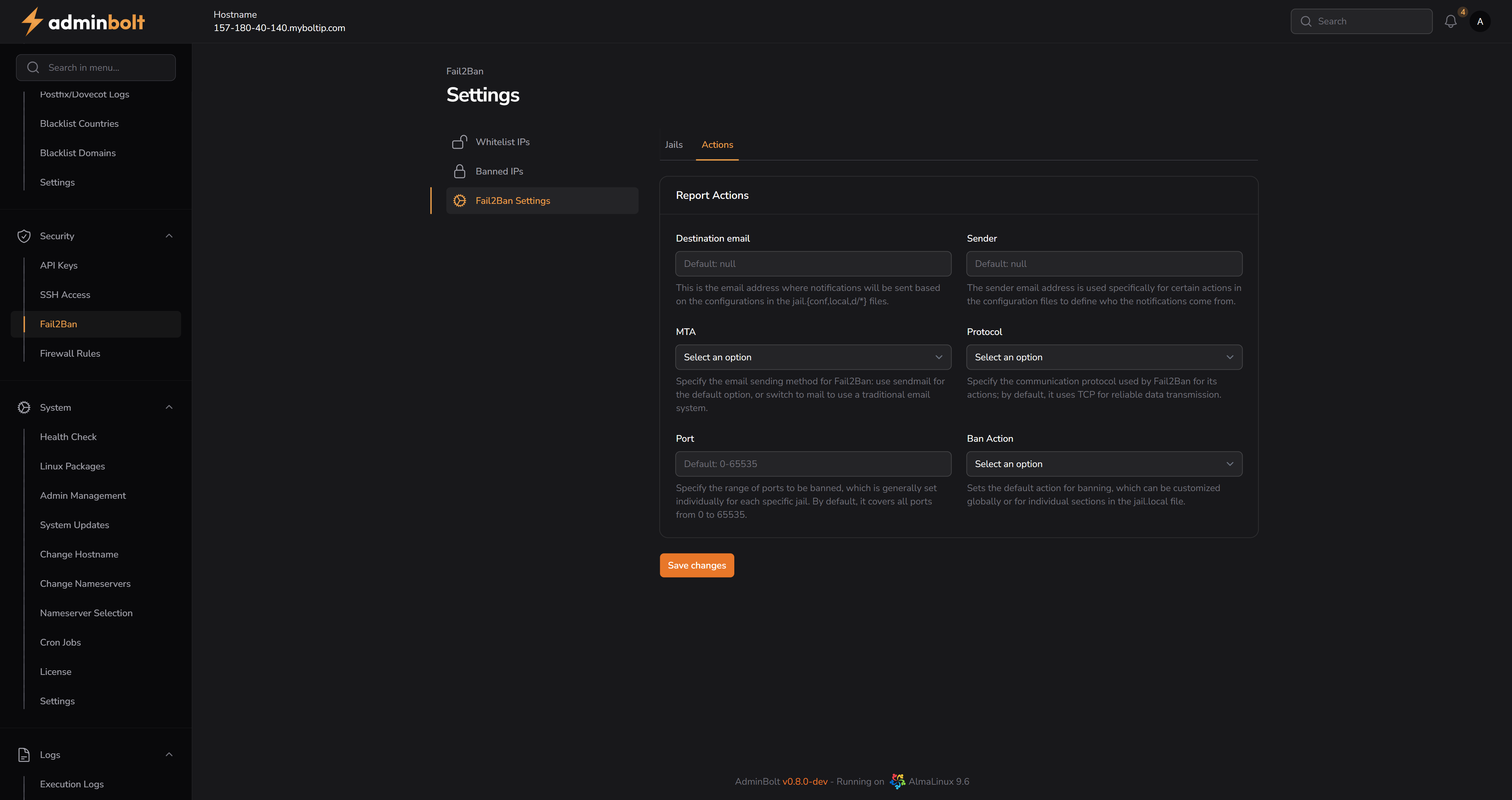Switch to the Jails tab
Image resolution: width=1512 pixels, height=800 pixels.
click(673, 144)
